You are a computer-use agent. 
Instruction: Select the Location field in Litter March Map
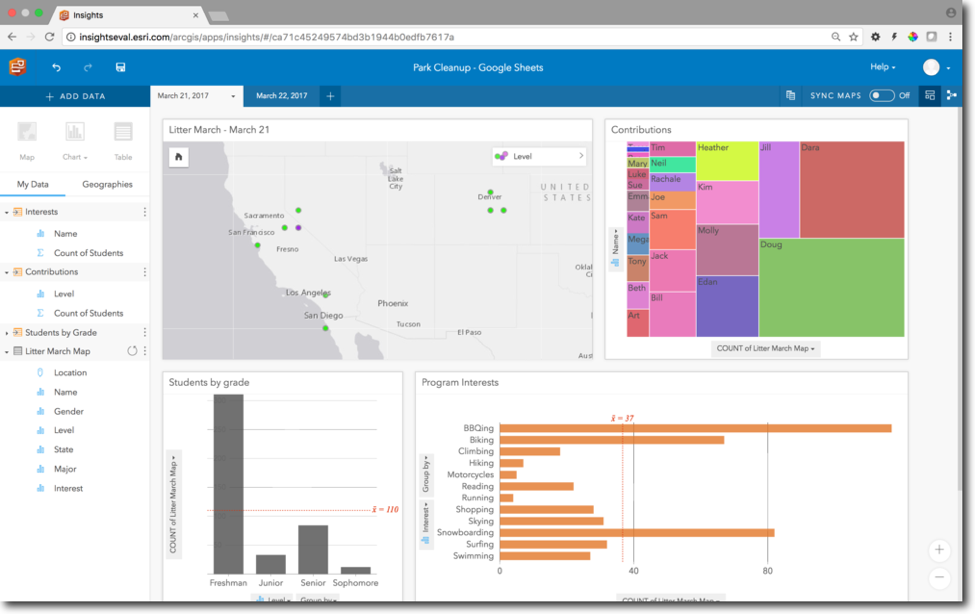point(70,373)
